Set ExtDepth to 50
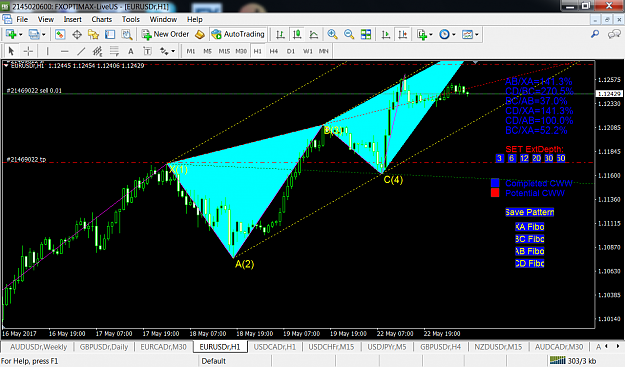625x367 pixels. point(561,158)
